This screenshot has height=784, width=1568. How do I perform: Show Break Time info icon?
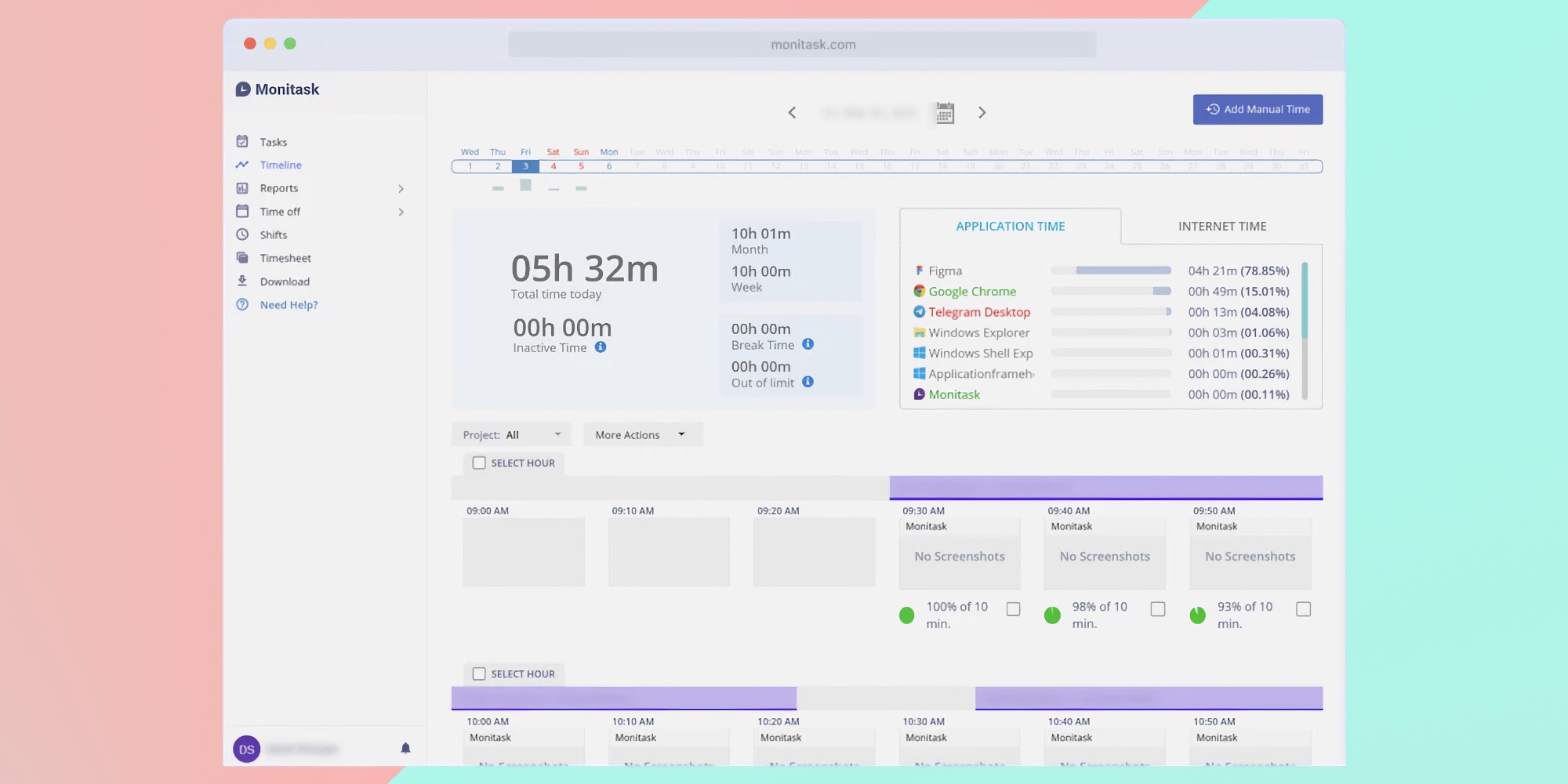click(x=808, y=344)
